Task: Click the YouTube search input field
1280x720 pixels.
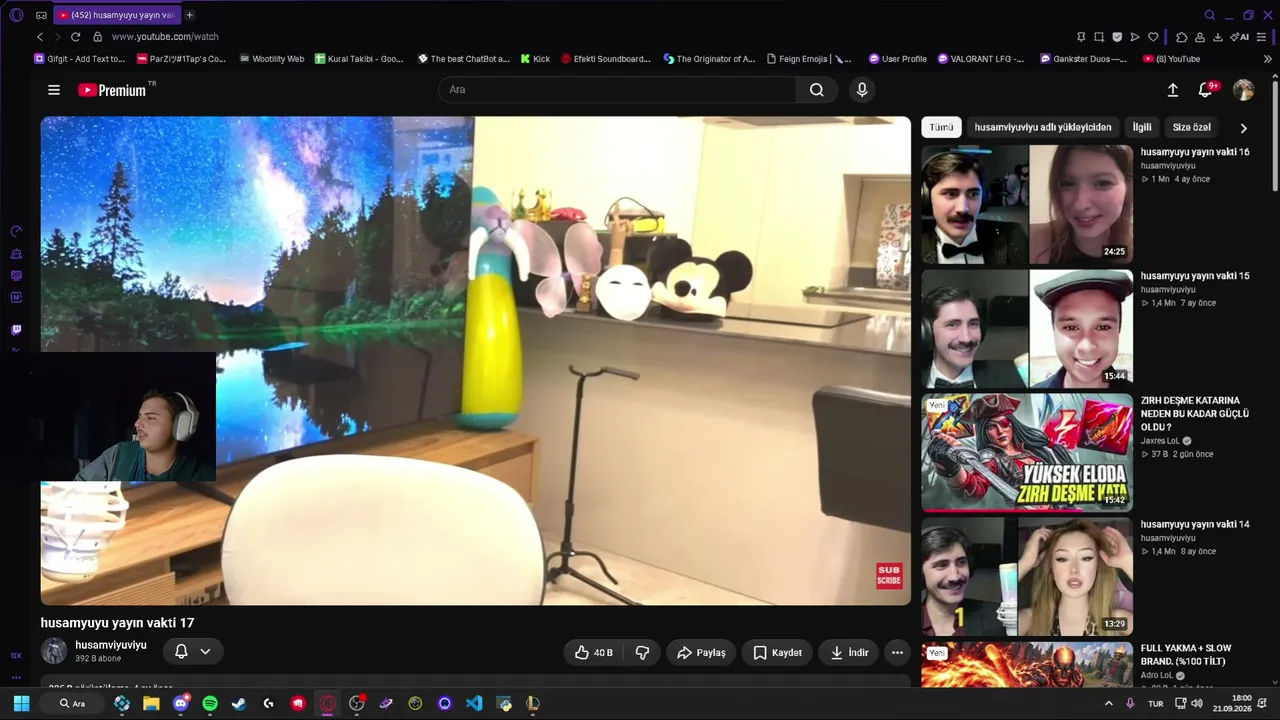Action: point(617,90)
